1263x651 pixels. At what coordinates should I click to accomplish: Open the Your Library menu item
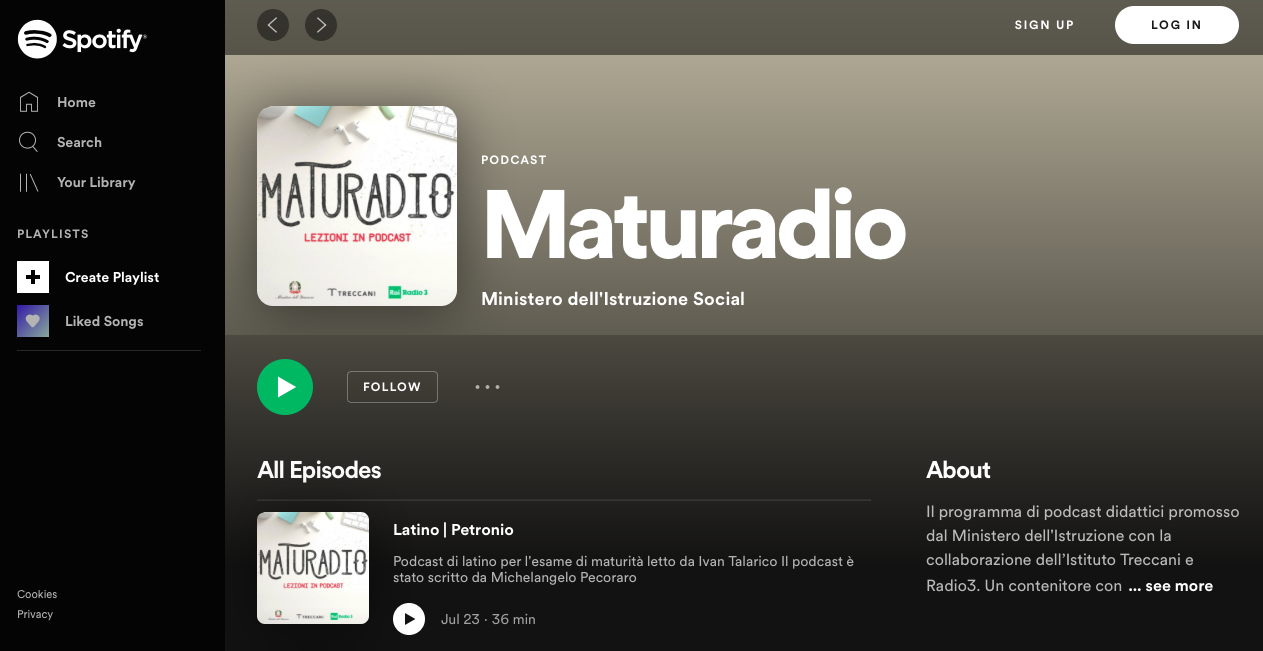96,182
